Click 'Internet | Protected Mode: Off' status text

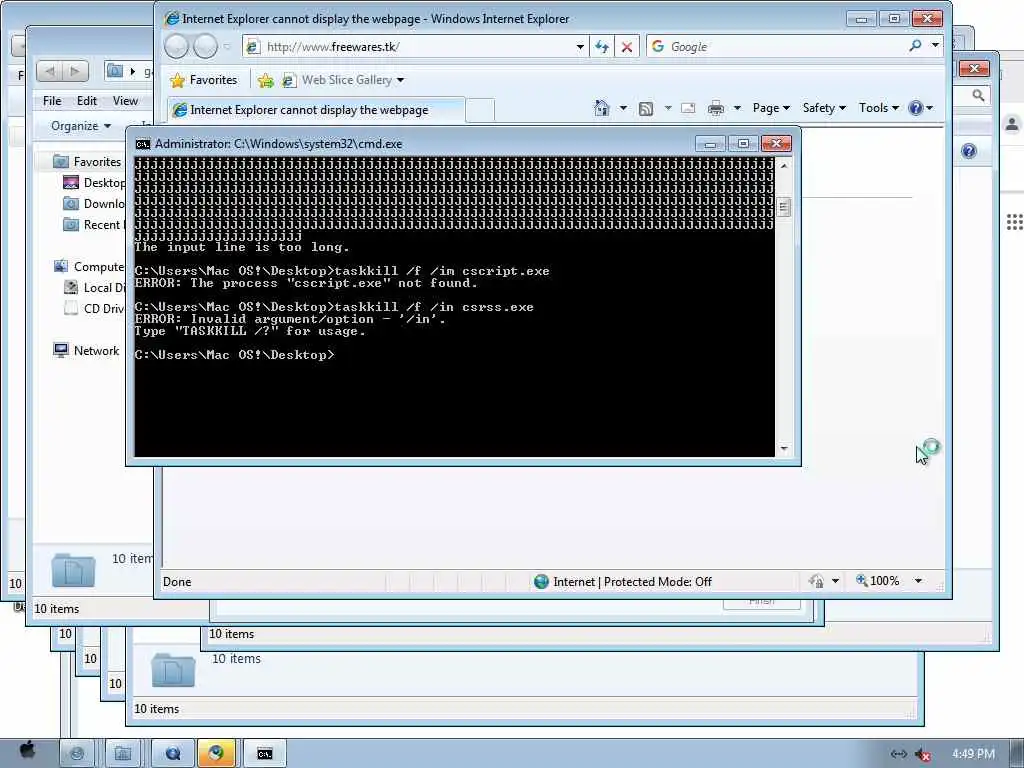pyautogui.click(x=632, y=581)
